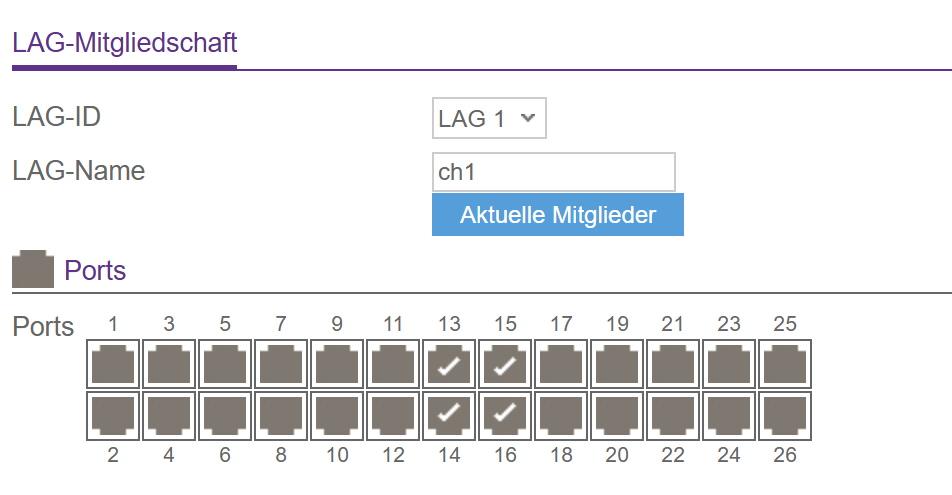Click into the LAG-Name field
Viewport: 952px width, 495px height.
553,172
